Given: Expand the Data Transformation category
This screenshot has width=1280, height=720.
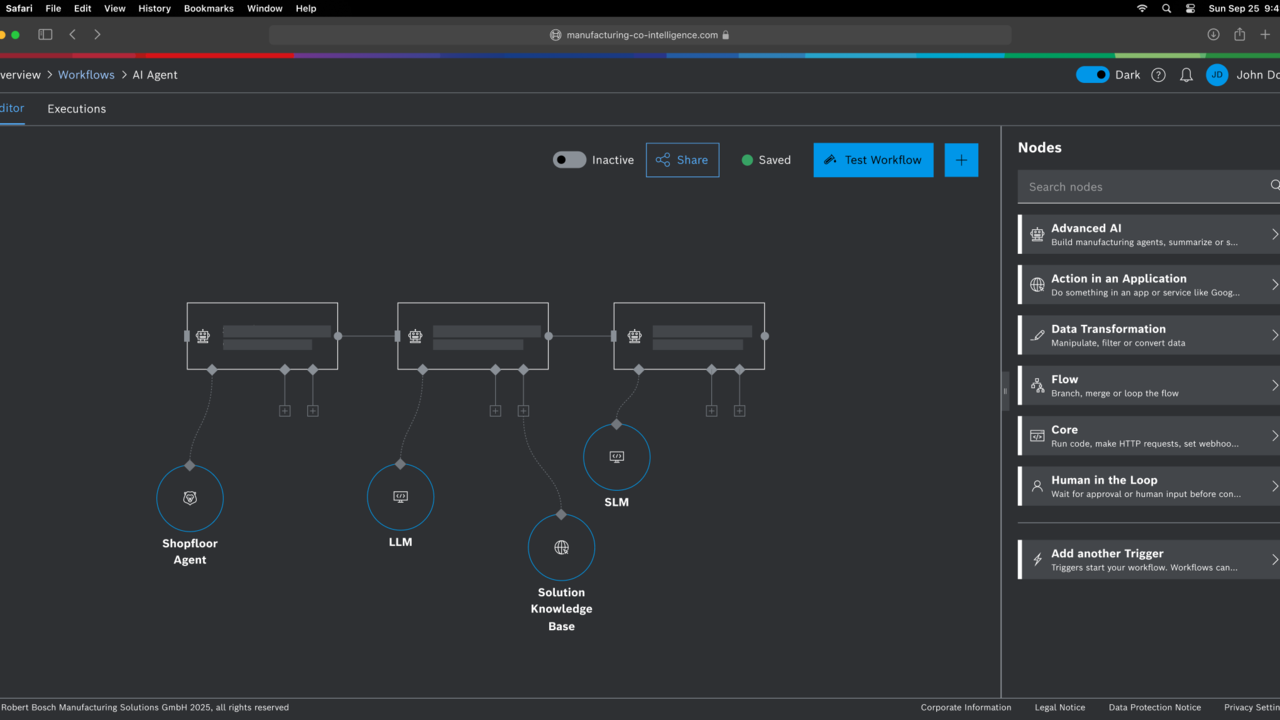Looking at the screenshot, I should click(x=1148, y=335).
